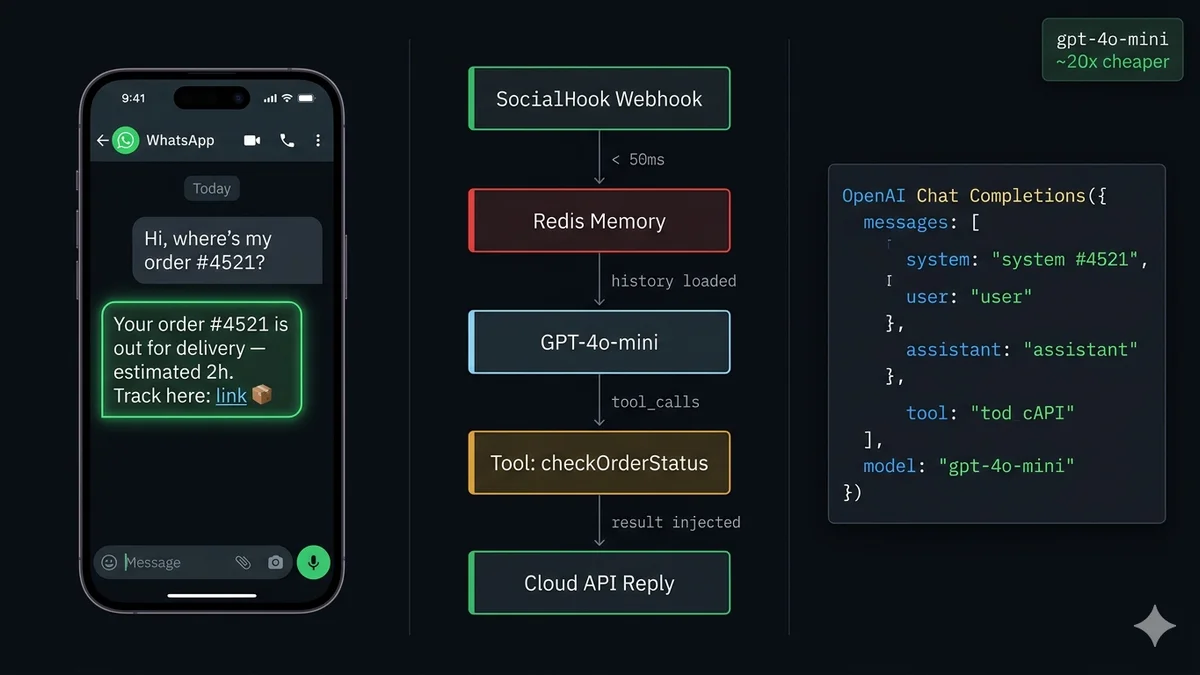Start a voice call via phone icon
This screenshot has height=675, width=1200.
point(287,141)
